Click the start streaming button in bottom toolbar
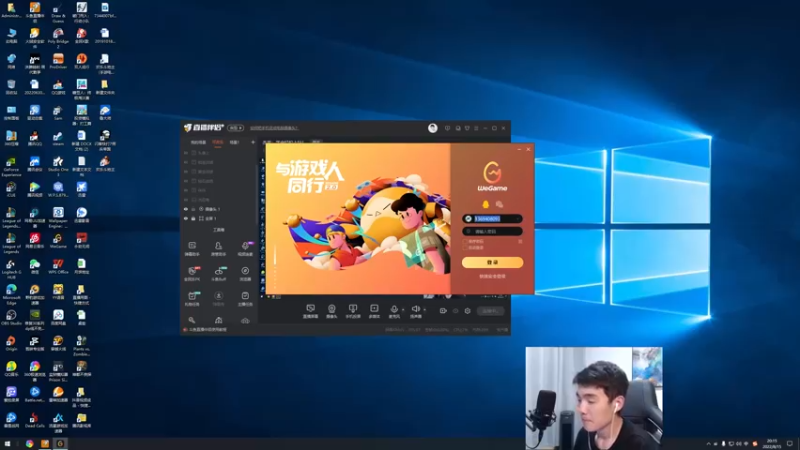Image resolution: width=800 pixels, height=450 pixels. pos(490,311)
